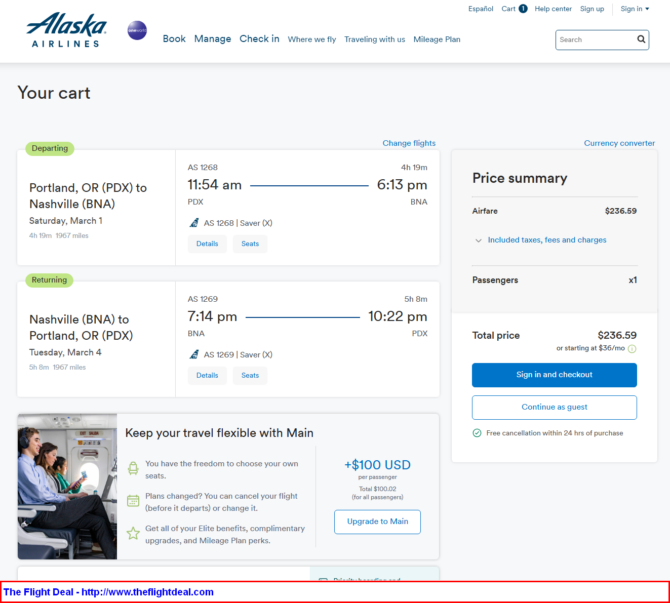670x603 pixels.
Task: Click the Passengers x1 row
Action: point(554,280)
